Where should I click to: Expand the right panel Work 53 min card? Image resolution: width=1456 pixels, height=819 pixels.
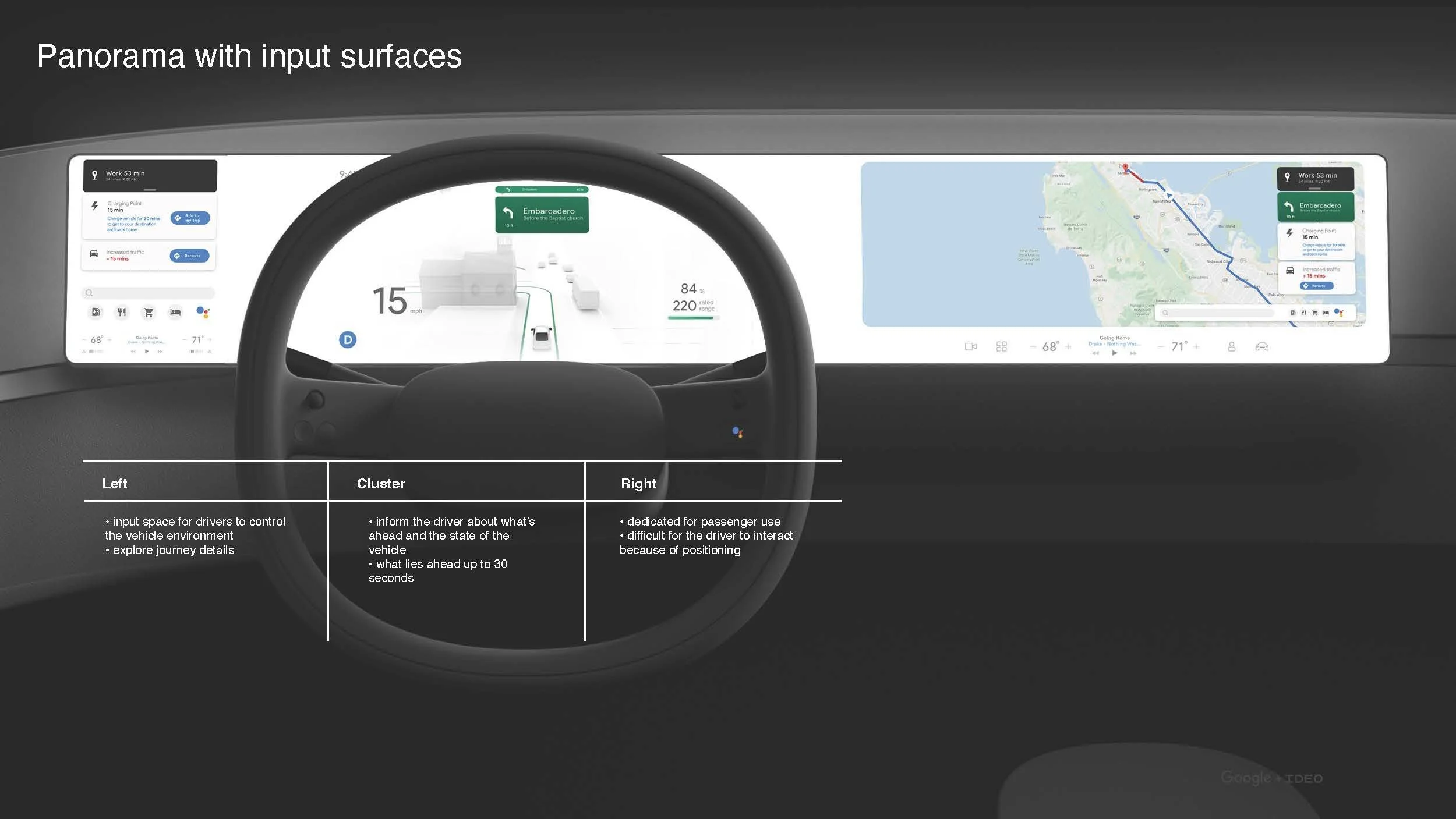click(1315, 188)
